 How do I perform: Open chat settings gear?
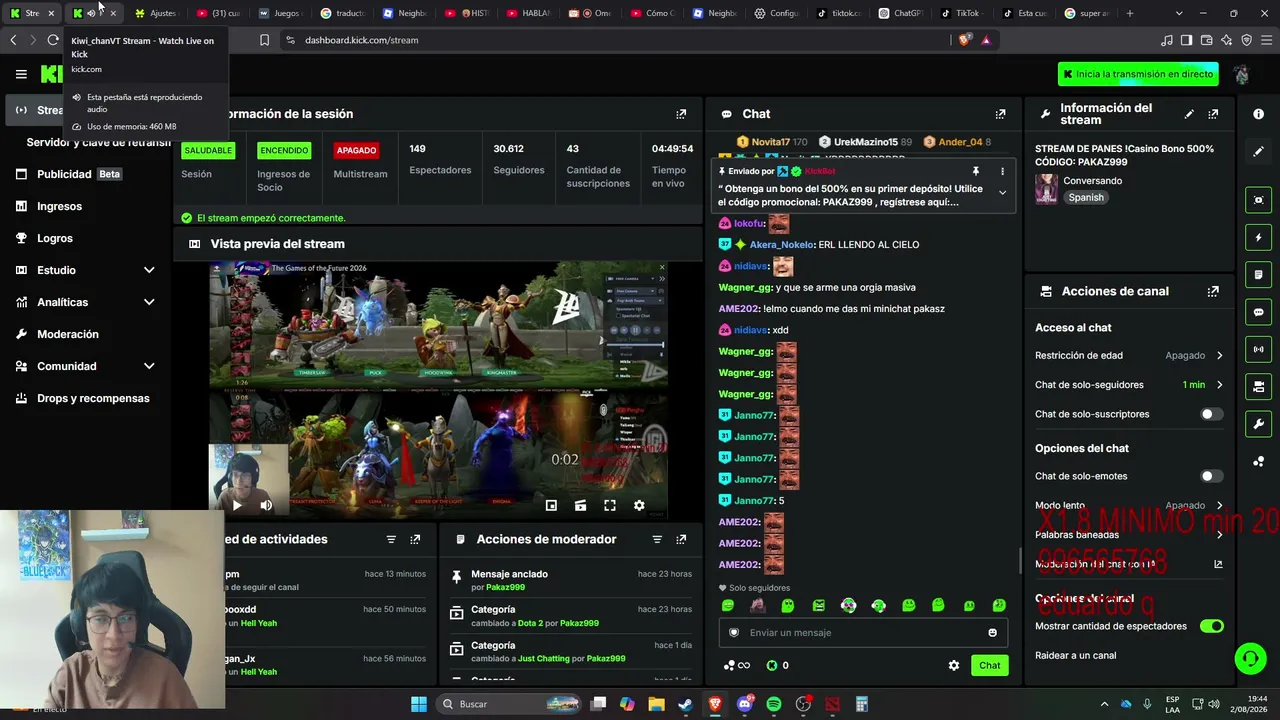click(x=954, y=665)
